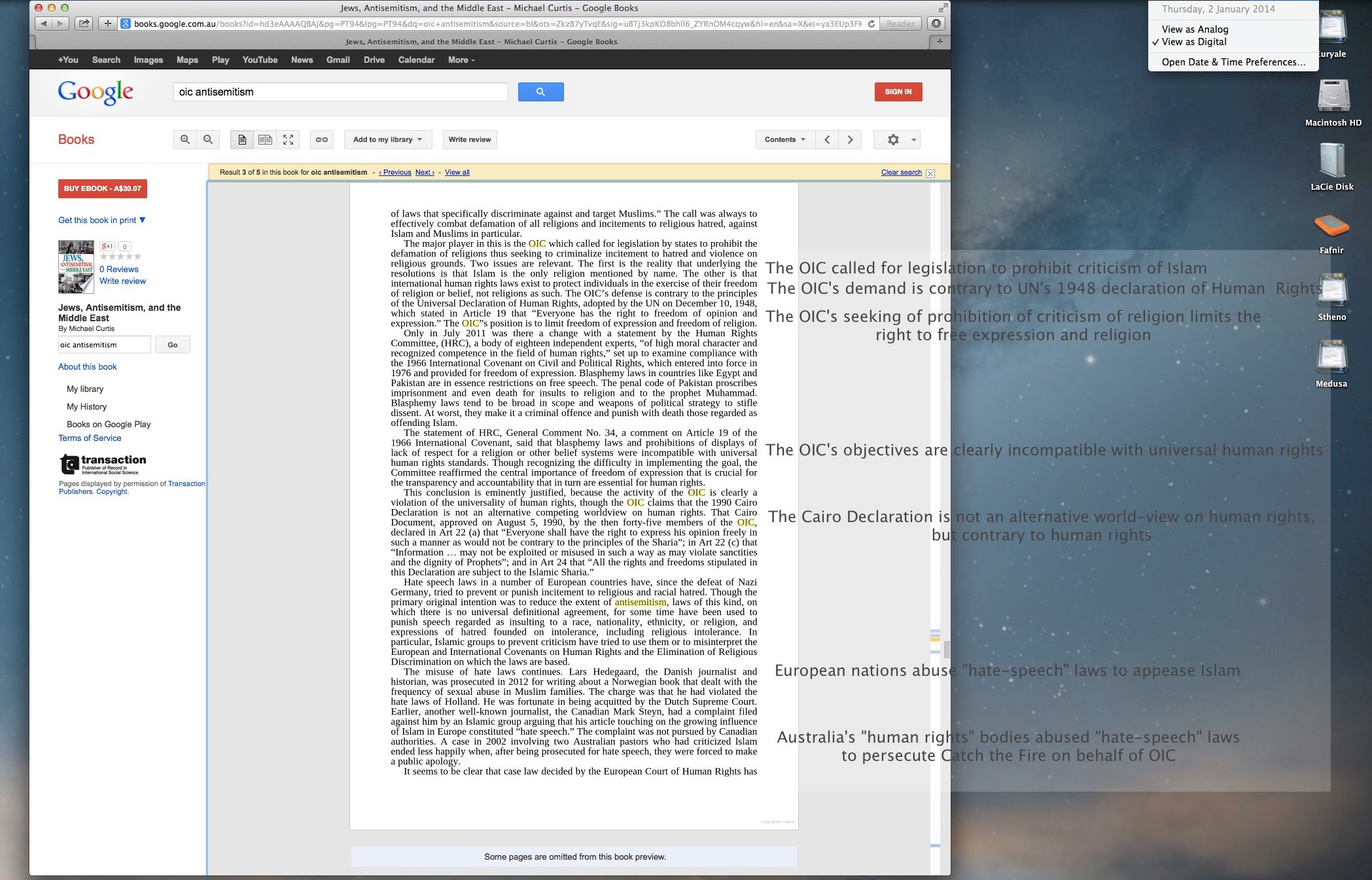The height and width of the screenshot is (880, 1372).
Task: Select the LaCie Disk desktop icon
Action: click(x=1332, y=167)
